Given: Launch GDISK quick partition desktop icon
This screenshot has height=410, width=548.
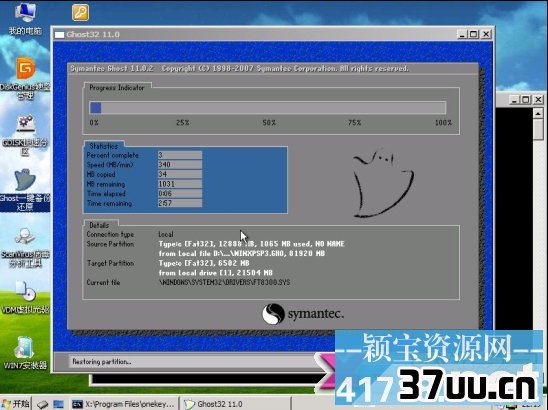Looking at the screenshot, I should [25, 136].
